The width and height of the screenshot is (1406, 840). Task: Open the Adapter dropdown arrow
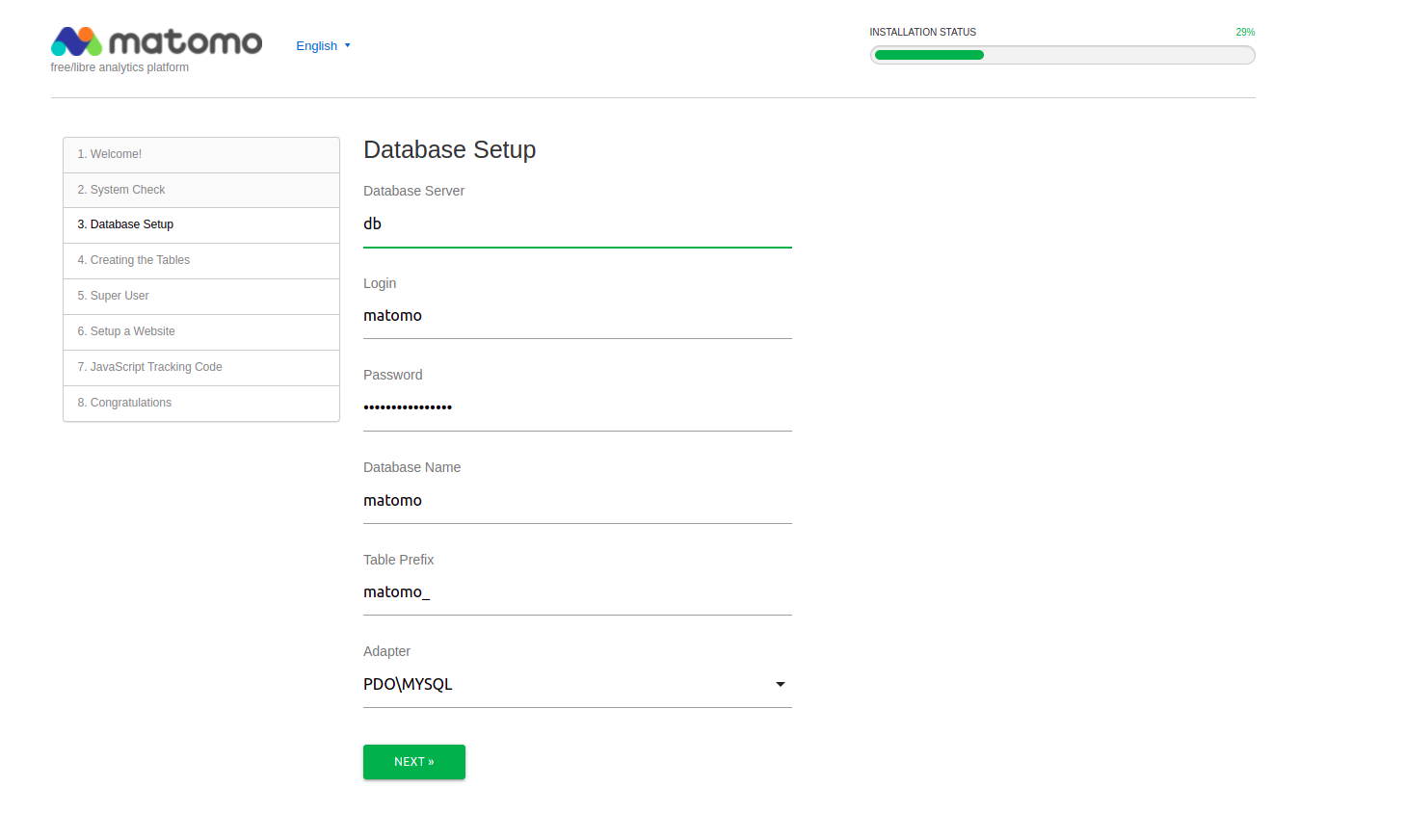tap(780, 684)
